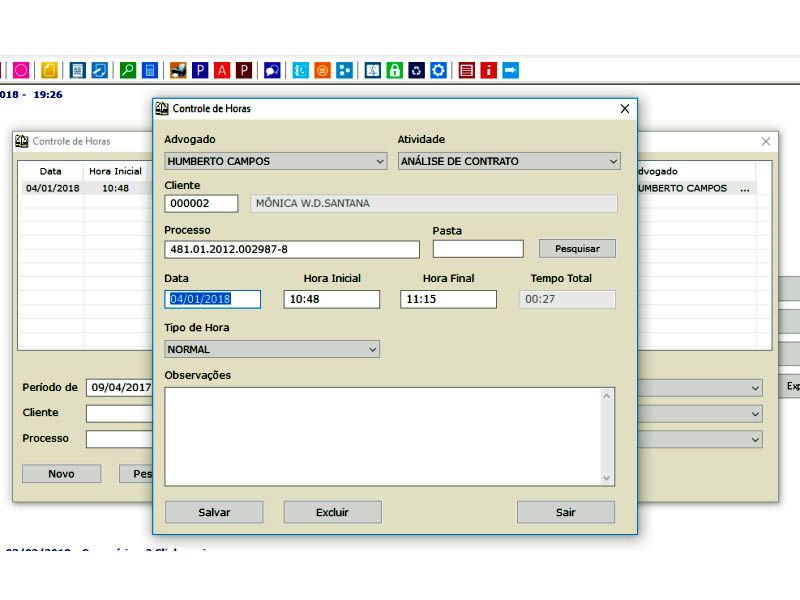This screenshot has width=800, height=600.
Task: Open the Atividade dropdown list
Action: click(613, 161)
